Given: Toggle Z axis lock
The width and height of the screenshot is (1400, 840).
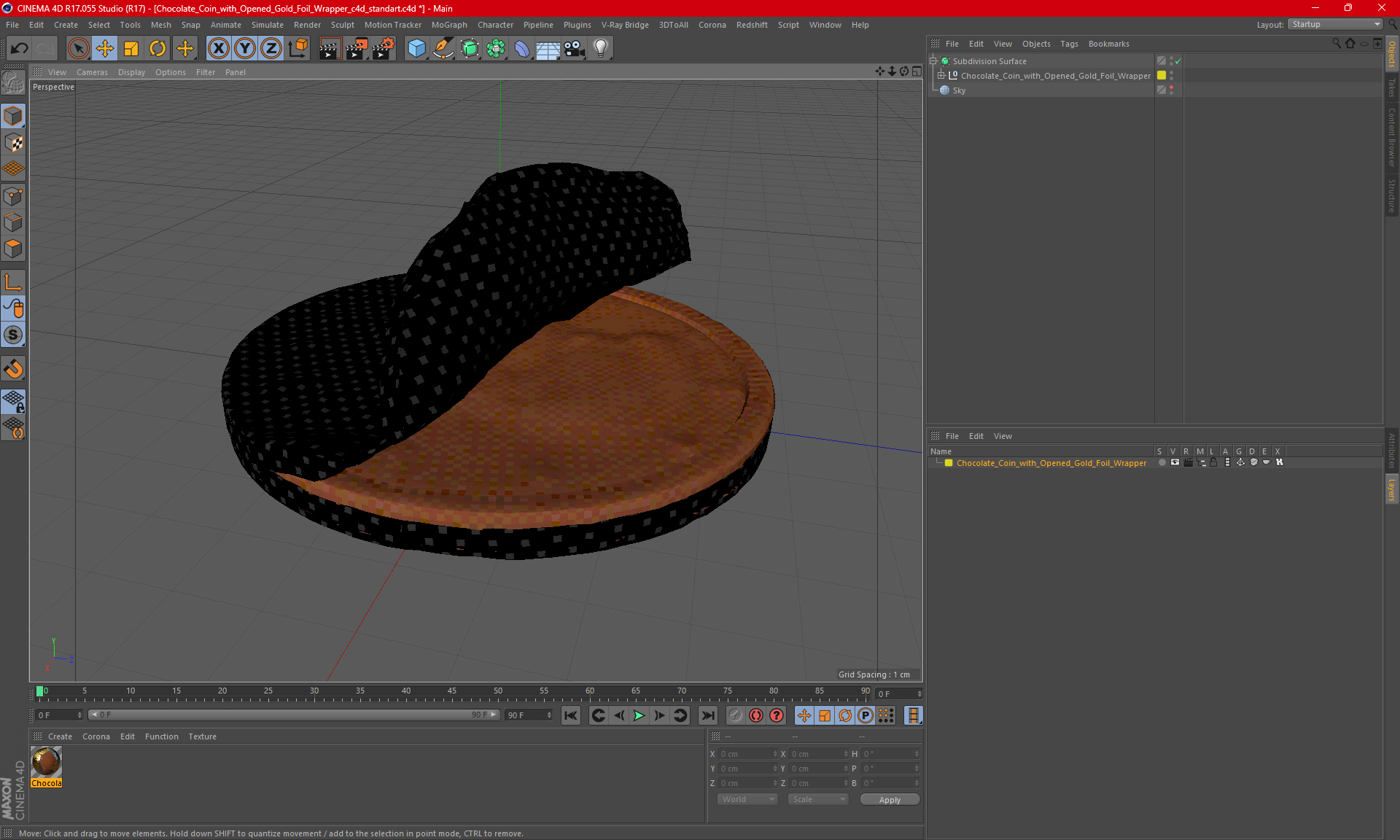Looking at the screenshot, I should tap(271, 48).
